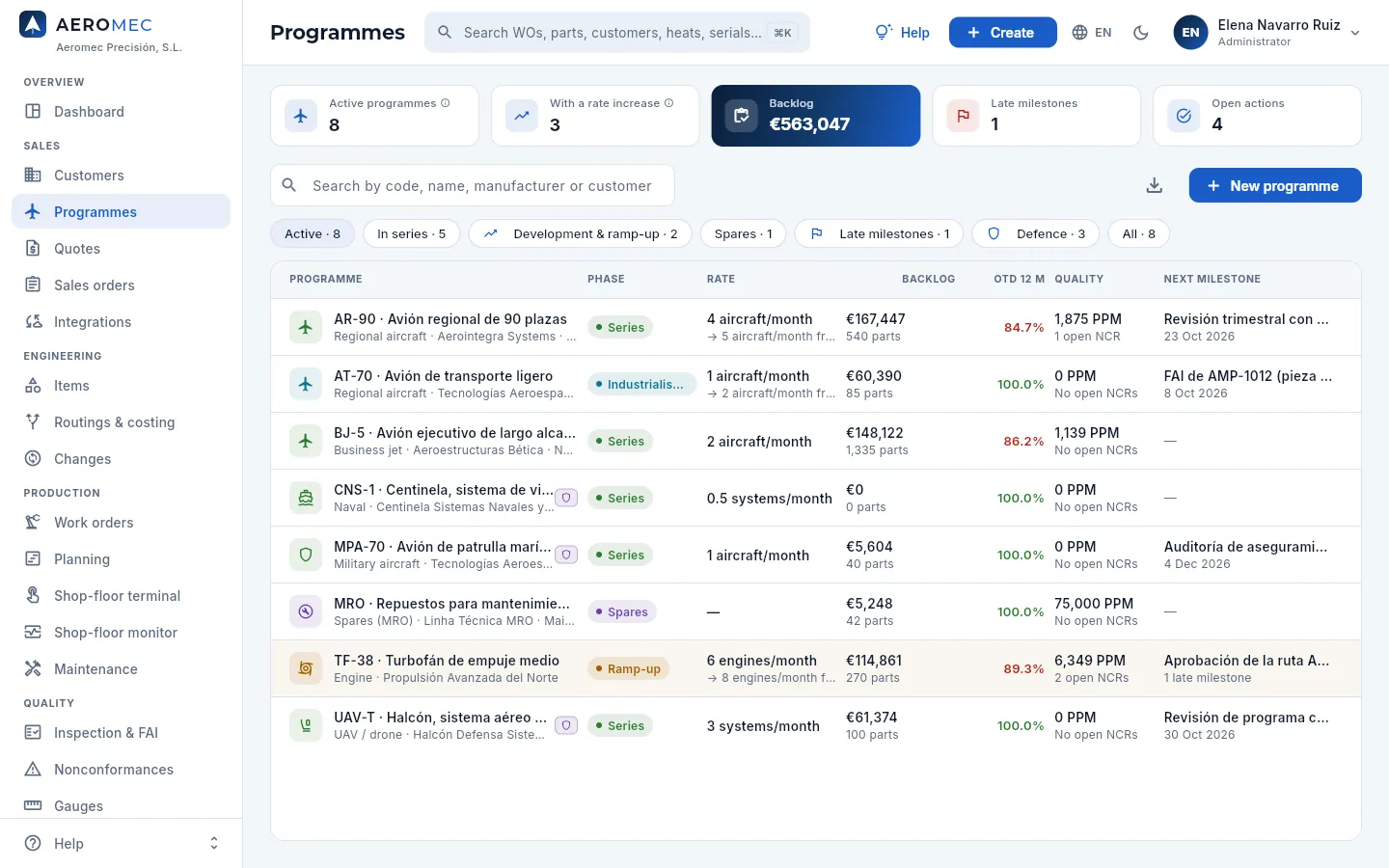Click the download export icon
The image size is (1389, 868).
tap(1154, 185)
